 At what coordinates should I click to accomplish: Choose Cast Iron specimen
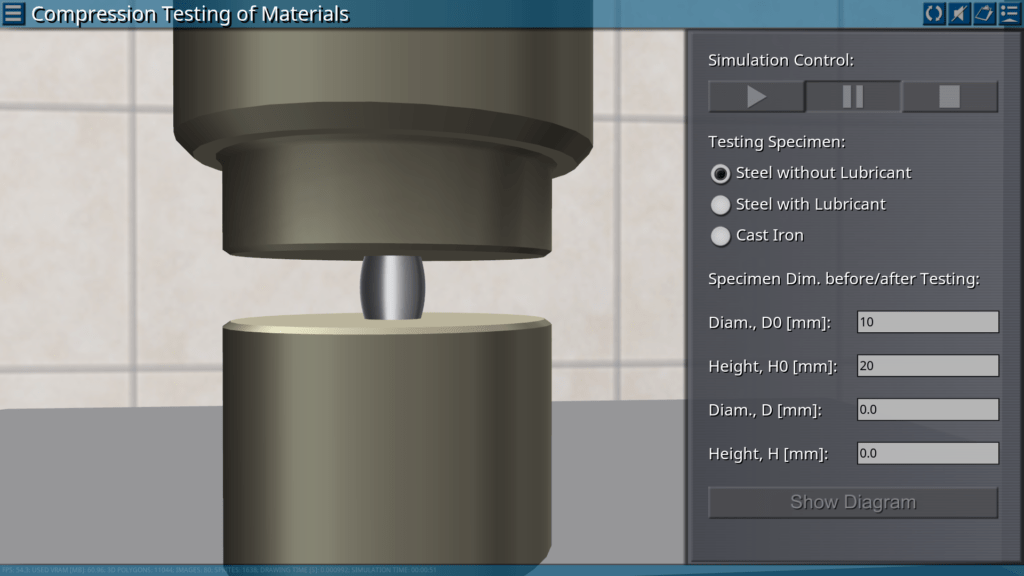pos(720,236)
